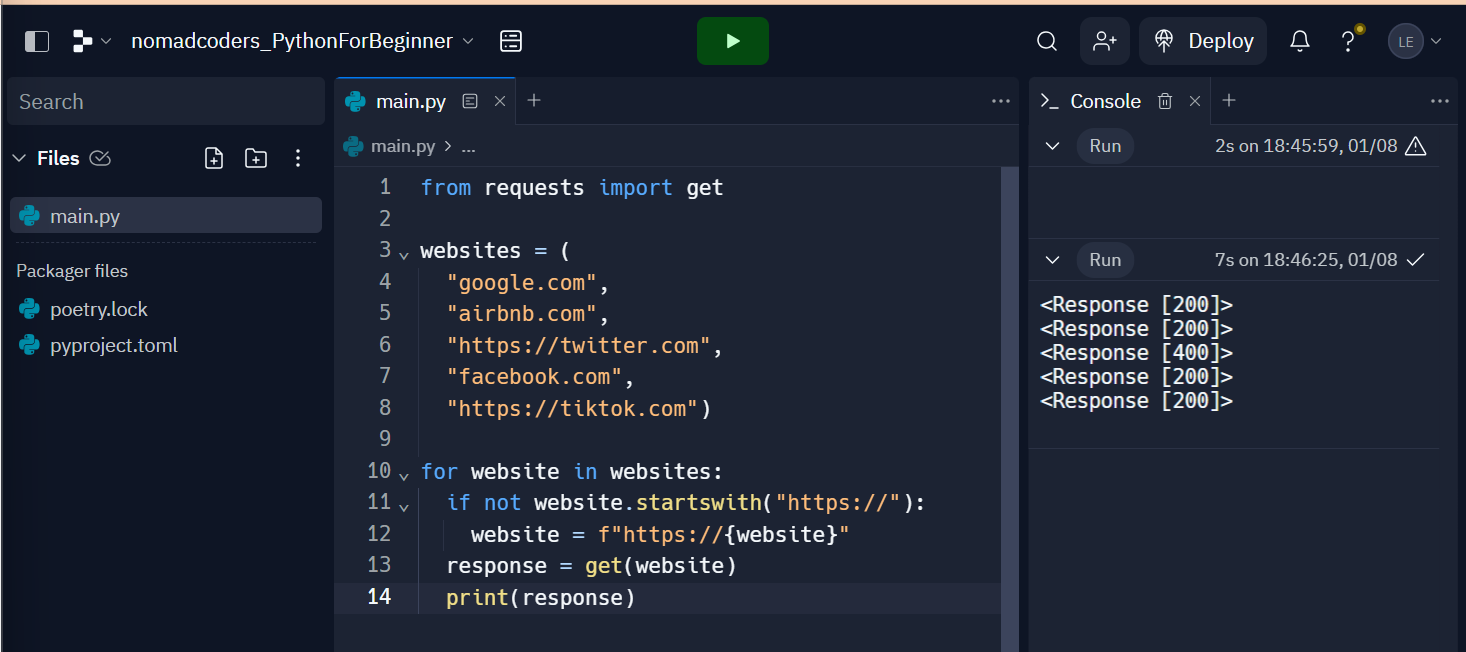Open the LE user avatar menu
This screenshot has height=652, width=1466.
coord(1415,41)
